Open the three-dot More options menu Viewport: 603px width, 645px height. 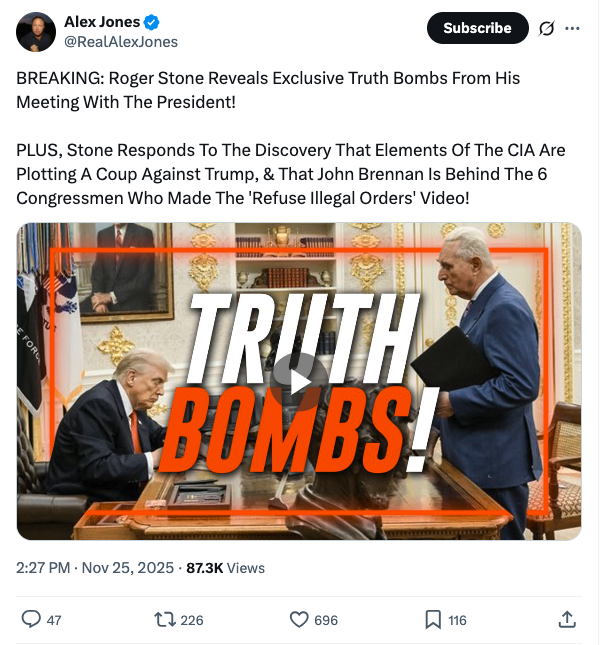tap(572, 28)
